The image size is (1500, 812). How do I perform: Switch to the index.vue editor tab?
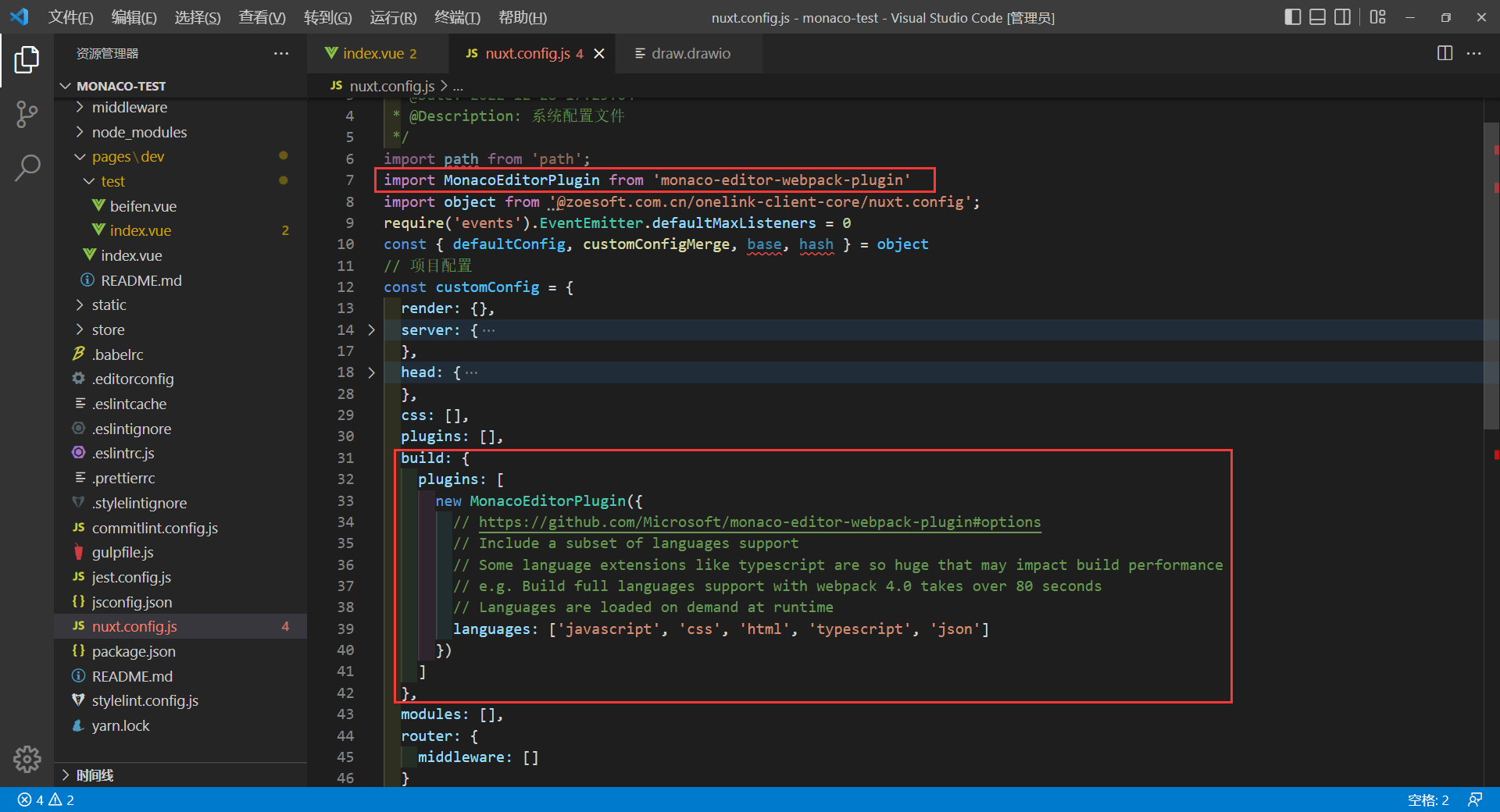[x=373, y=53]
